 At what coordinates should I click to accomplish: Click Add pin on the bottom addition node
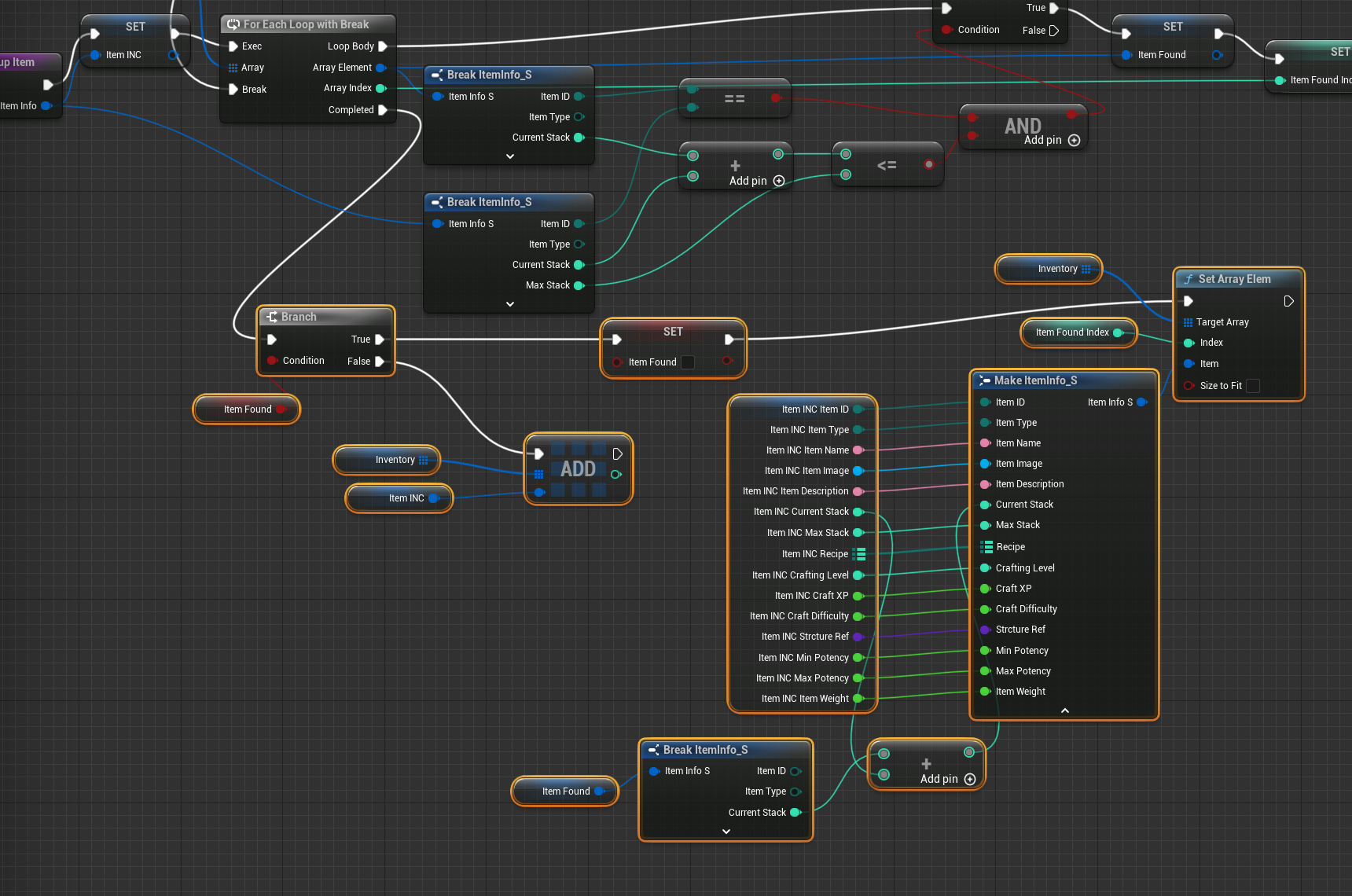tap(969, 779)
